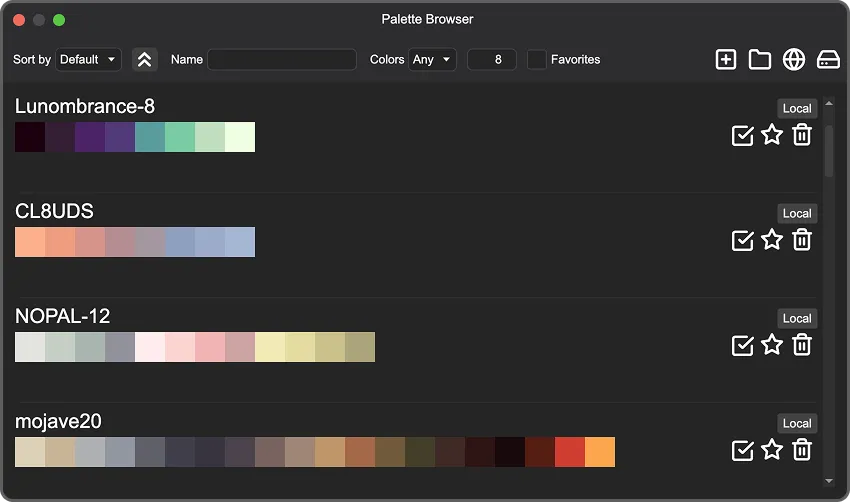Screen dimensions: 850x502
Task: Click the add new palette plus icon
Action: click(725, 60)
